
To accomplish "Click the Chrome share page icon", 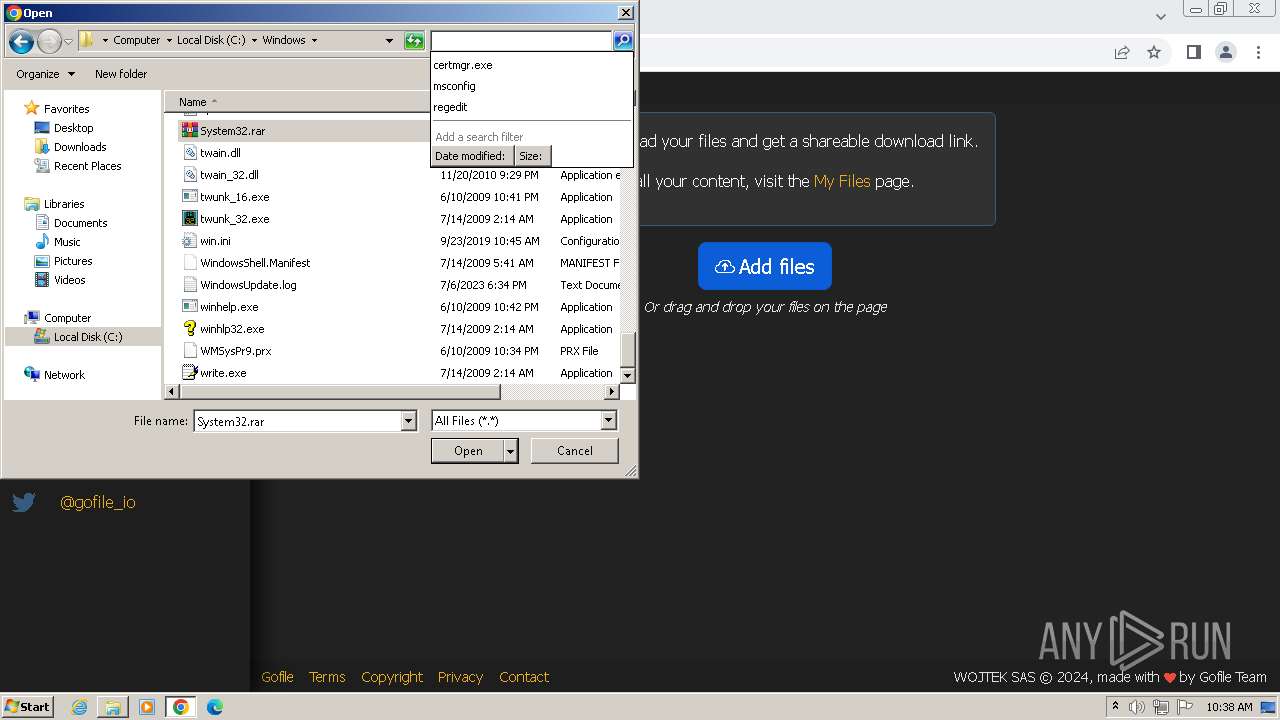I will coord(1122,52).
